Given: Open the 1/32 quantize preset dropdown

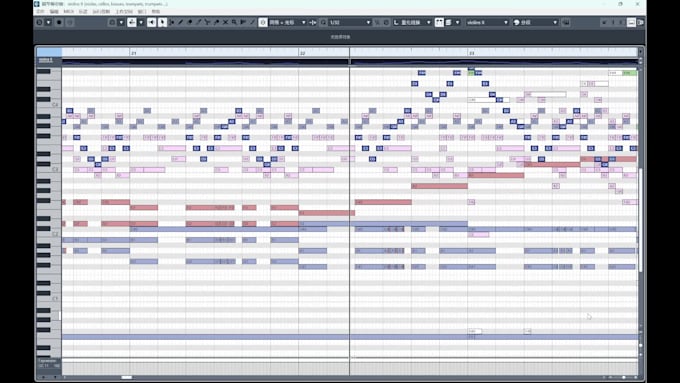Looking at the screenshot, I should click(350, 22).
